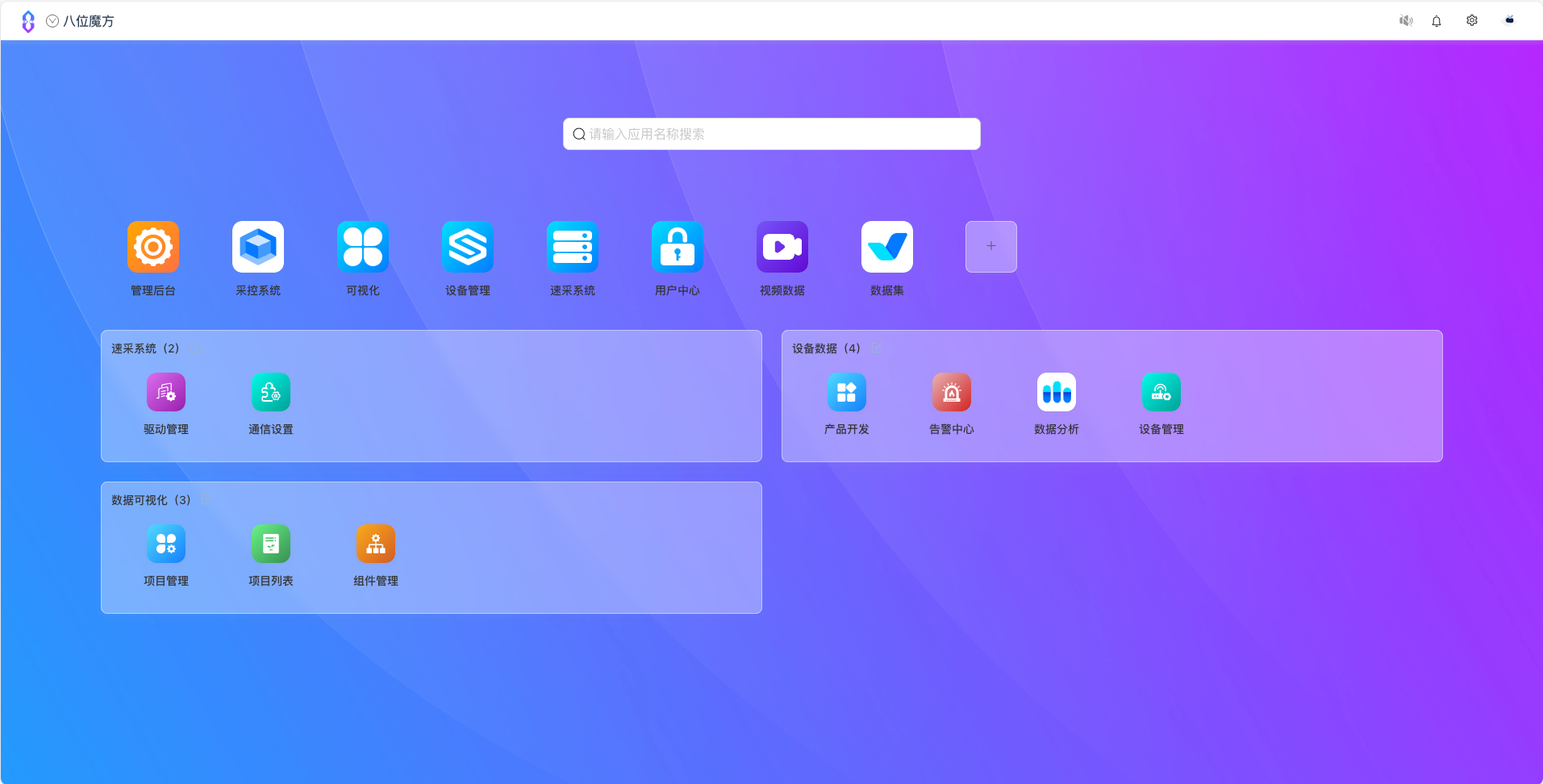Expand the 八位魔方 dropdown arrow

coord(52,21)
